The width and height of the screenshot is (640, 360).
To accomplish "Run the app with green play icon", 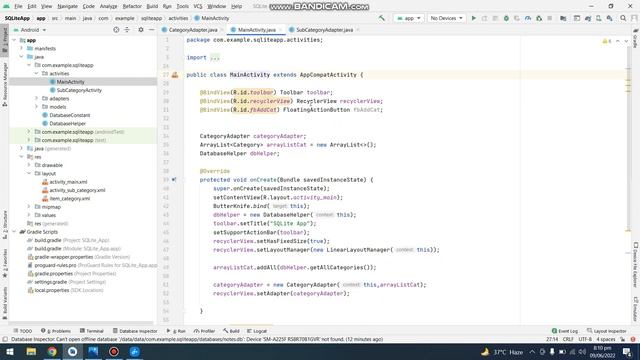I will [x=473, y=18].
